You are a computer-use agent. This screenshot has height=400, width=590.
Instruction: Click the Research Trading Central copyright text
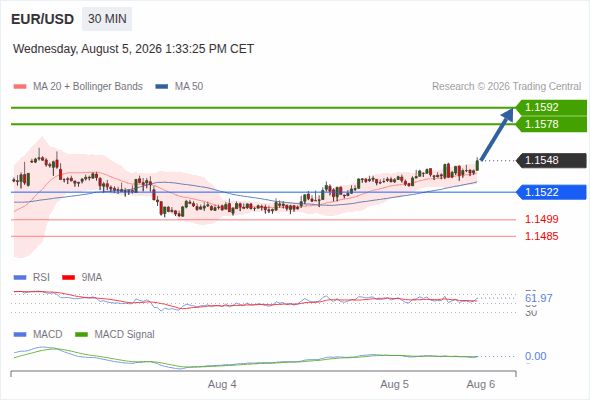pyautogui.click(x=506, y=87)
